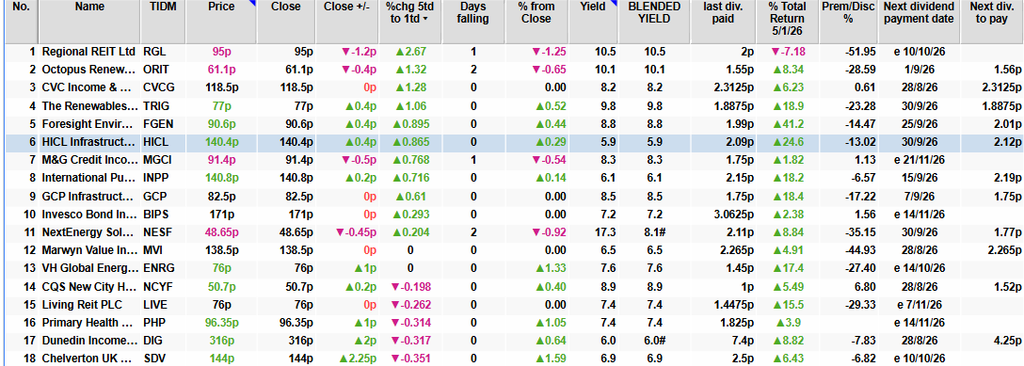The width and height of the screenshot is (1024, 366).
Task: Click the ORIT ticker cell
Action: 155,69
